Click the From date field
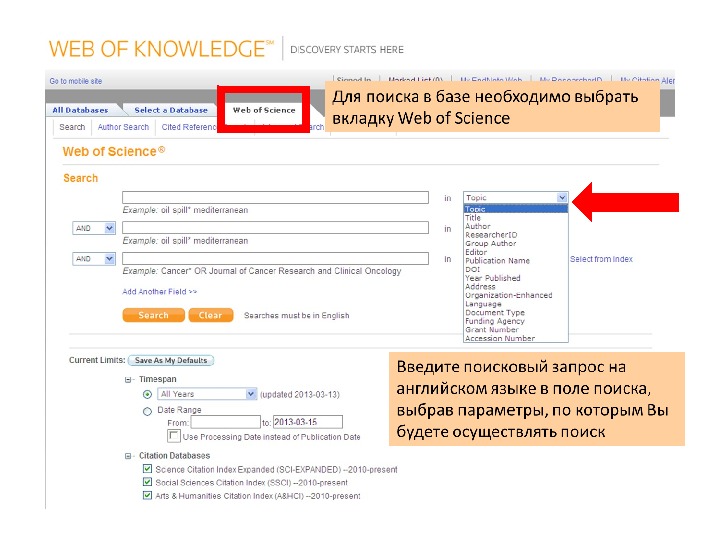Image resolution: width=720 pixels, height=540 pixels. pos(225,422)
